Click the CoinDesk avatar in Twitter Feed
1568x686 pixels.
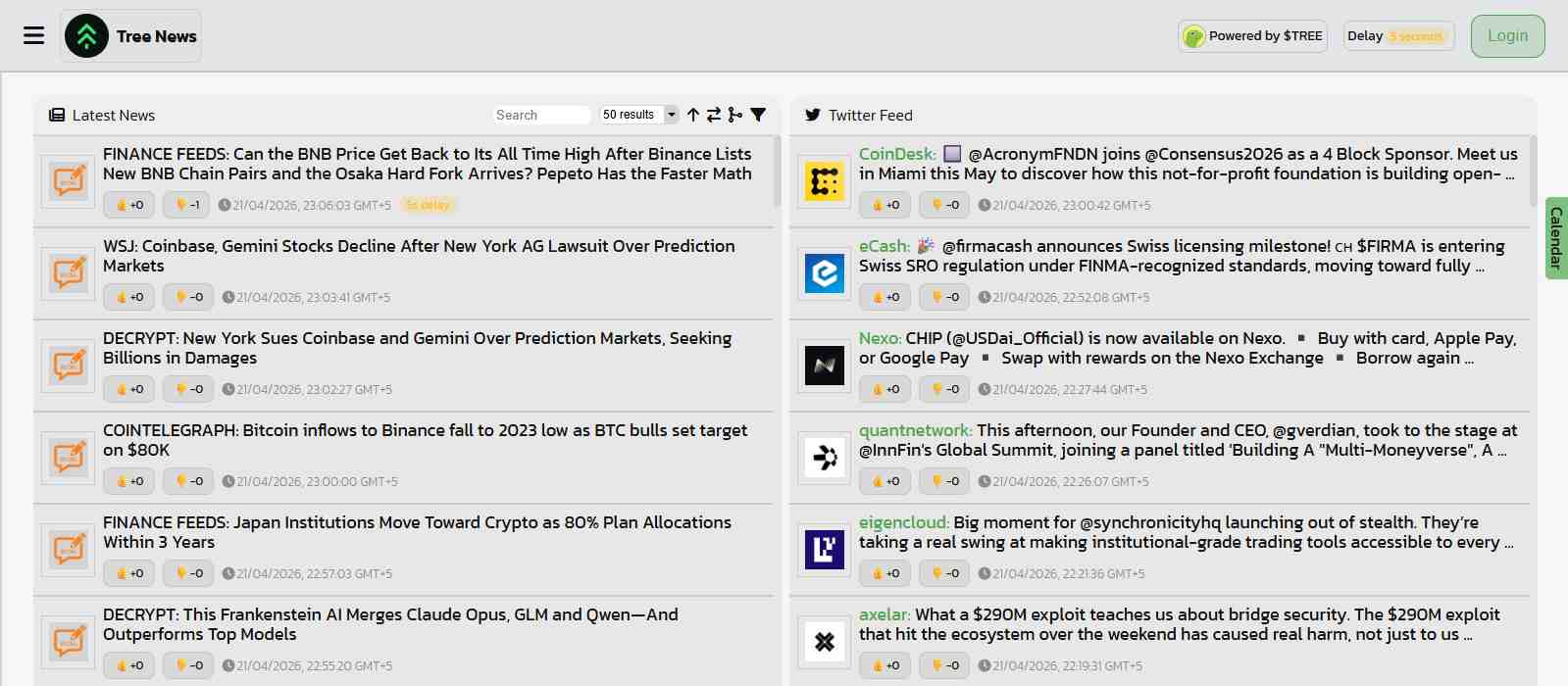click(x=825, y=181)
